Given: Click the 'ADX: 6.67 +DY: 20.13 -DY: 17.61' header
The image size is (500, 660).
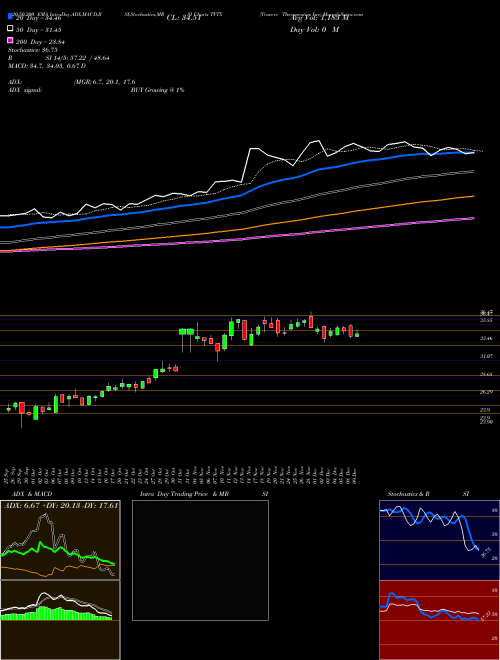Looking at the screenshot, I should pos(61,505).
